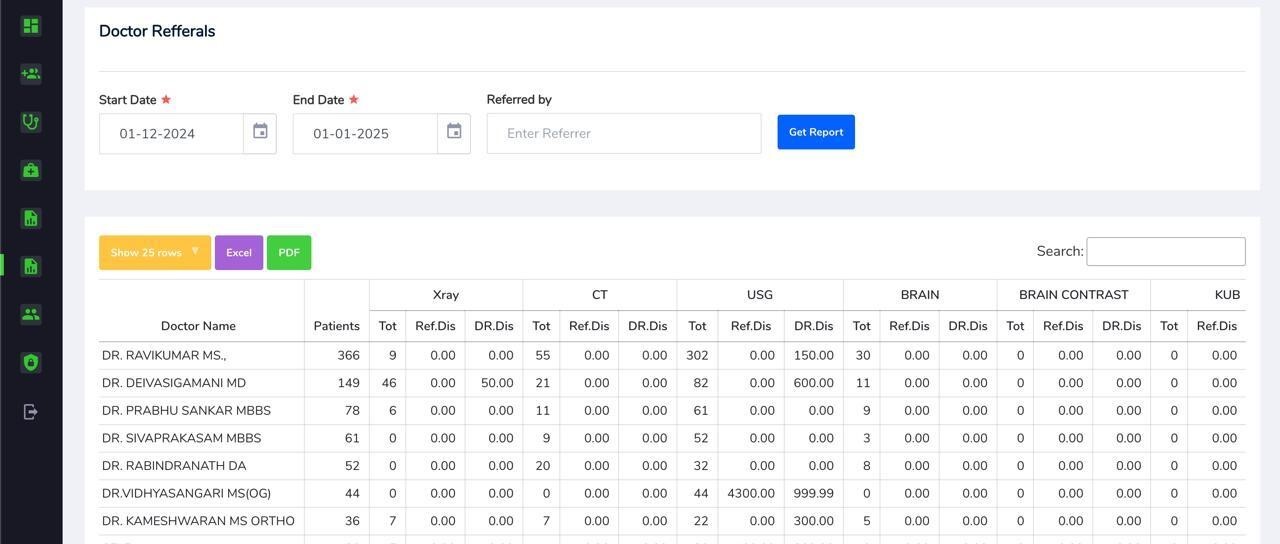
Task: Click the logout icon in sidebar
Action: point(31,411)
